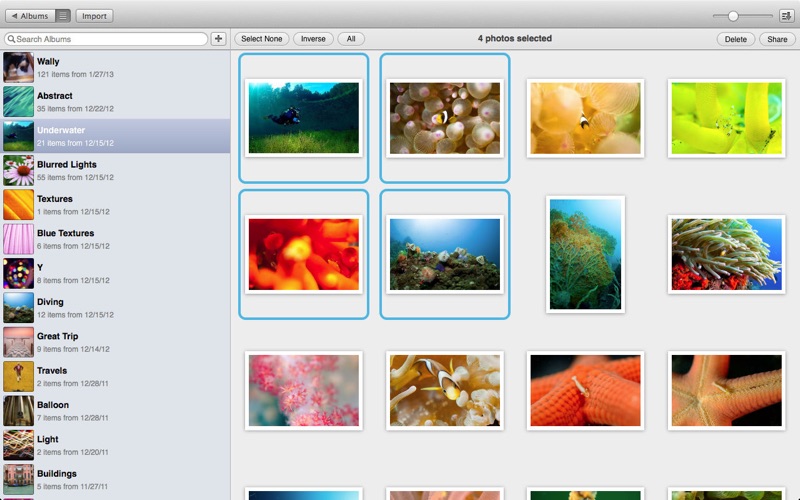Deselect the blue reef seabed photo
This screenshot has height=500, width=800.
pos(445,254)
